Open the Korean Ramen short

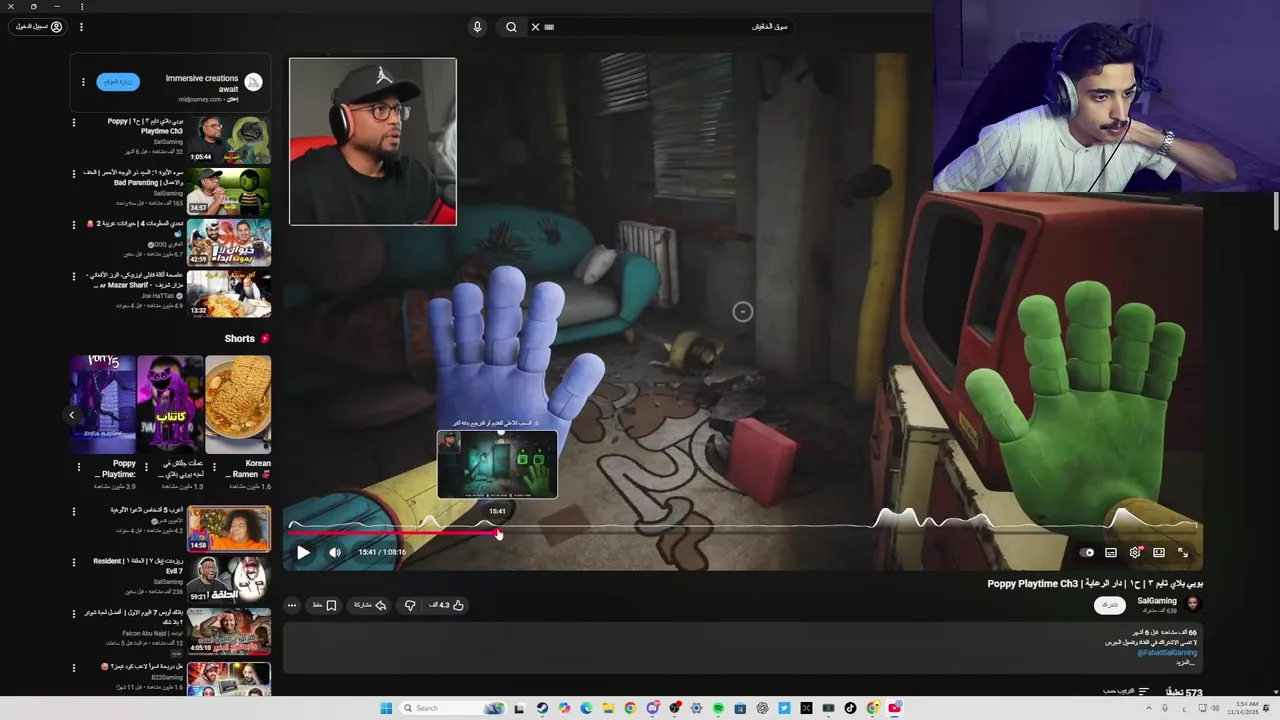pyautogui.click(x=238, y=404)
